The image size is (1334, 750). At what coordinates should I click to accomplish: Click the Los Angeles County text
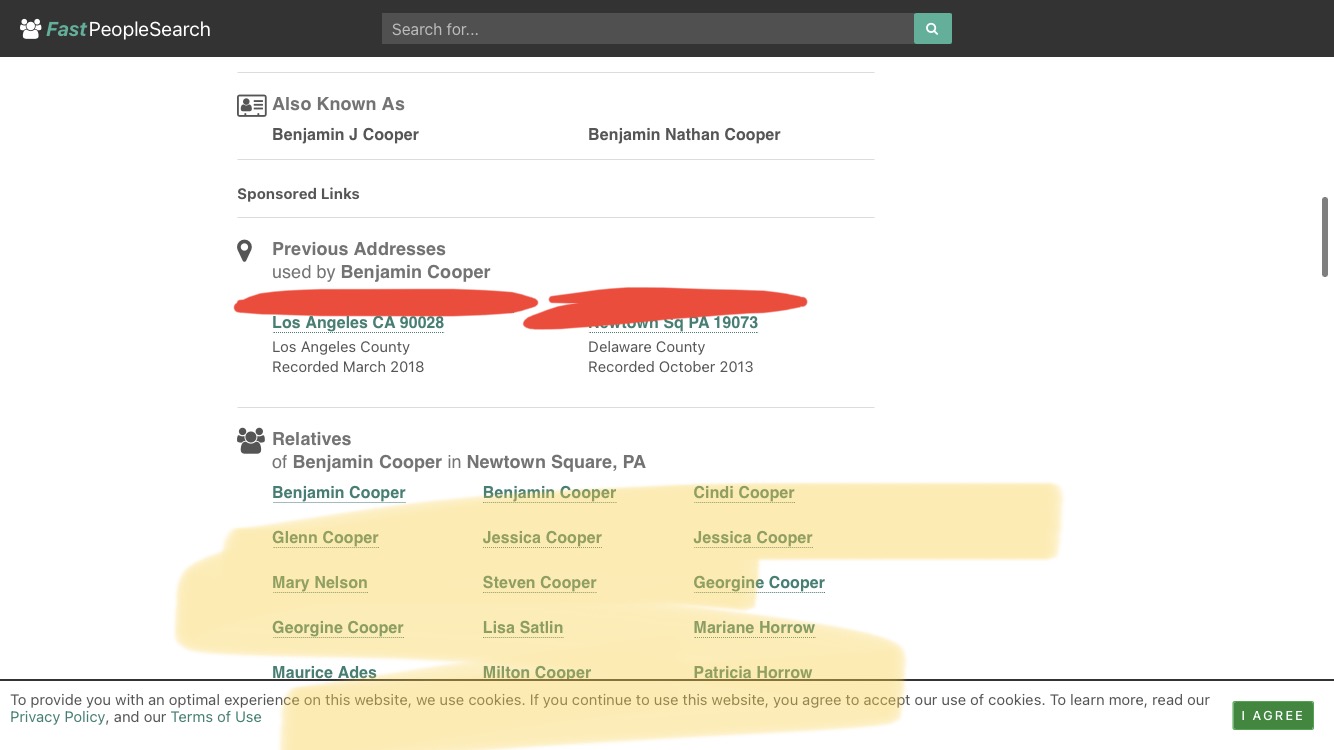[x=341, y=347]
